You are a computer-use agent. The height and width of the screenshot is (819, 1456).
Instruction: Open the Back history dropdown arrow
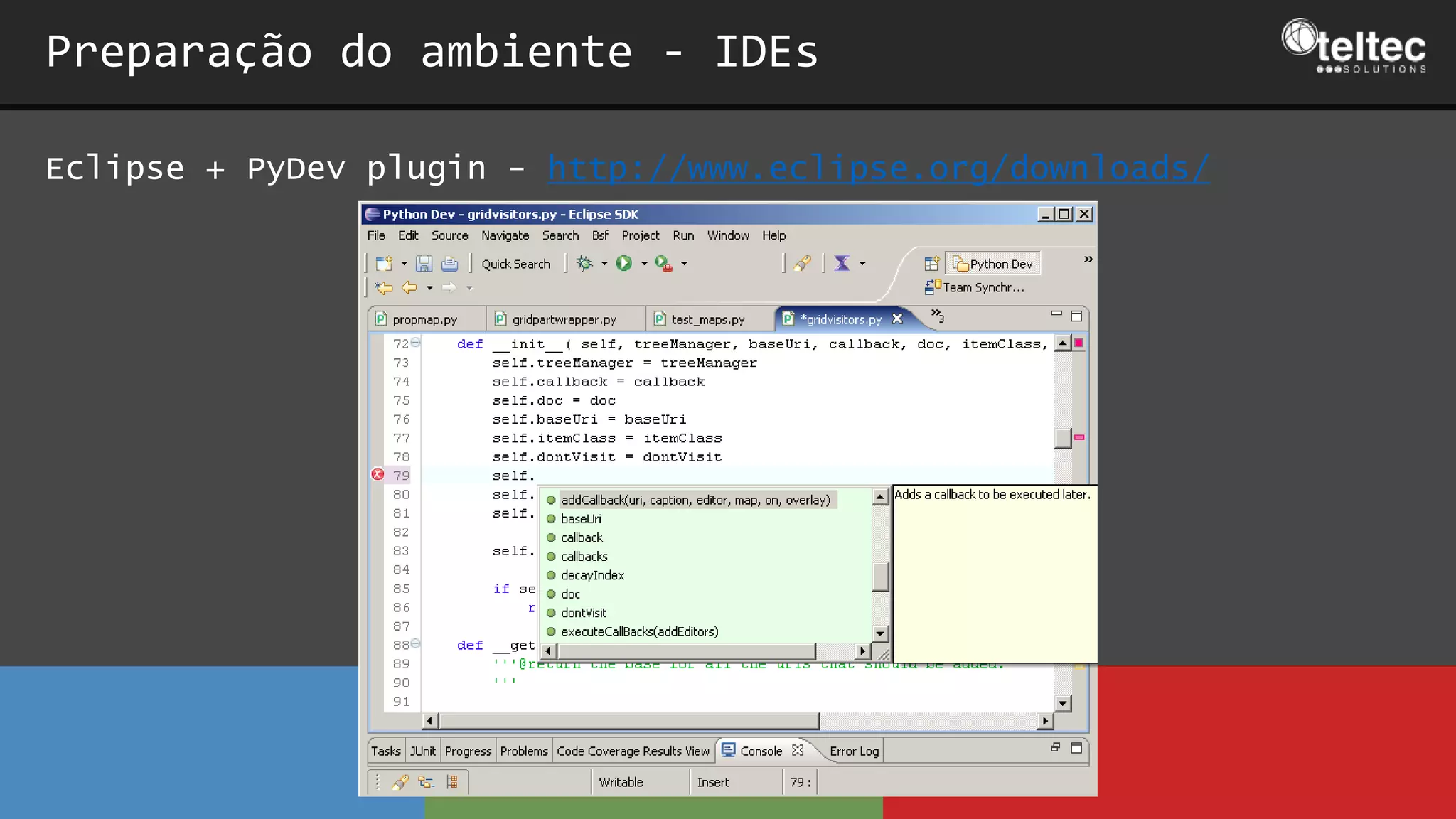pos(429,288)
